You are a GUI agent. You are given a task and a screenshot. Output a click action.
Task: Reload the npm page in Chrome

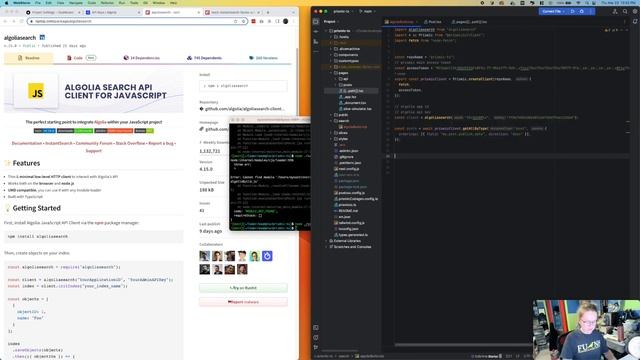point(21,21)
